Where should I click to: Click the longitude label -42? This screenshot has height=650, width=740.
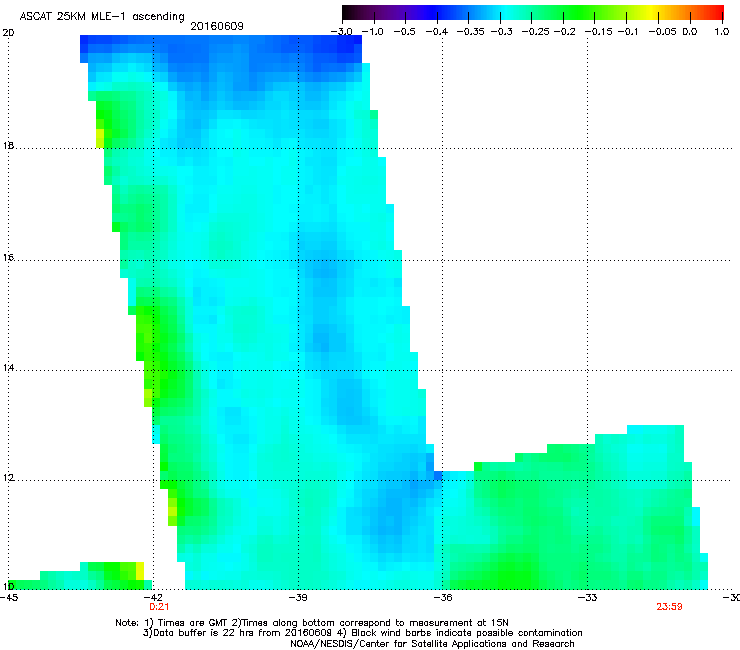click(x=153, y=598)
